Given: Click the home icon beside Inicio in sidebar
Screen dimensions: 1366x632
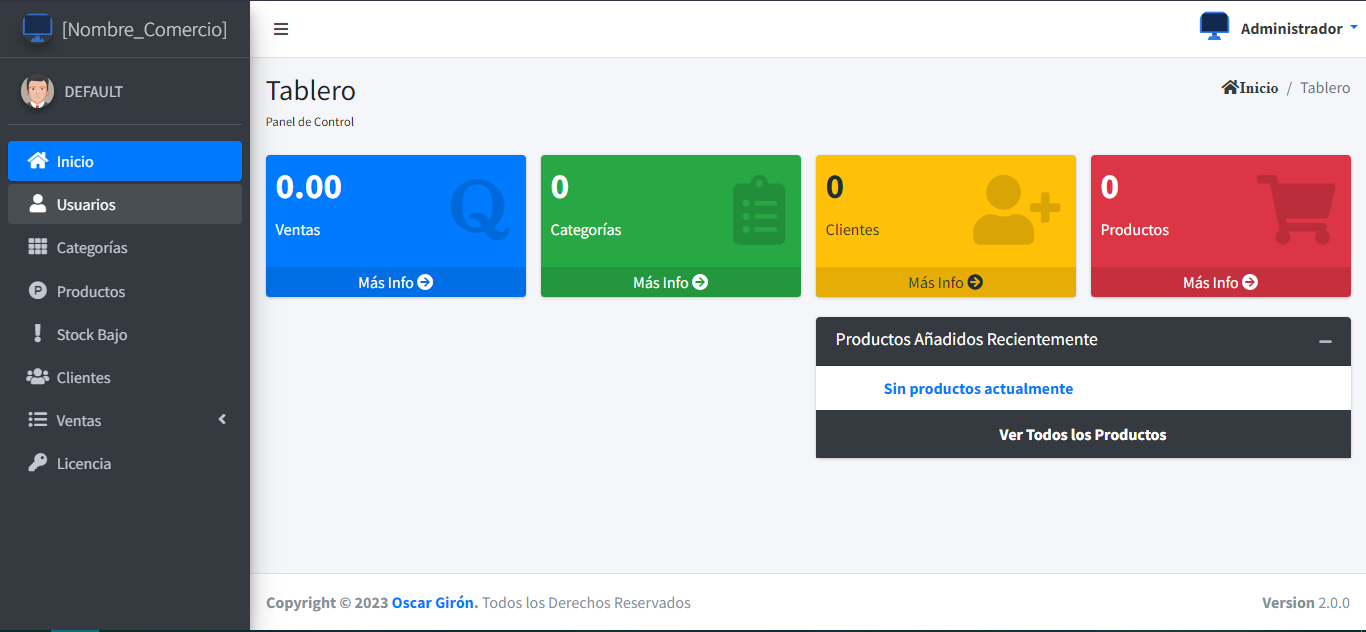Looking at the screenshot, I should tap(37, 161).
